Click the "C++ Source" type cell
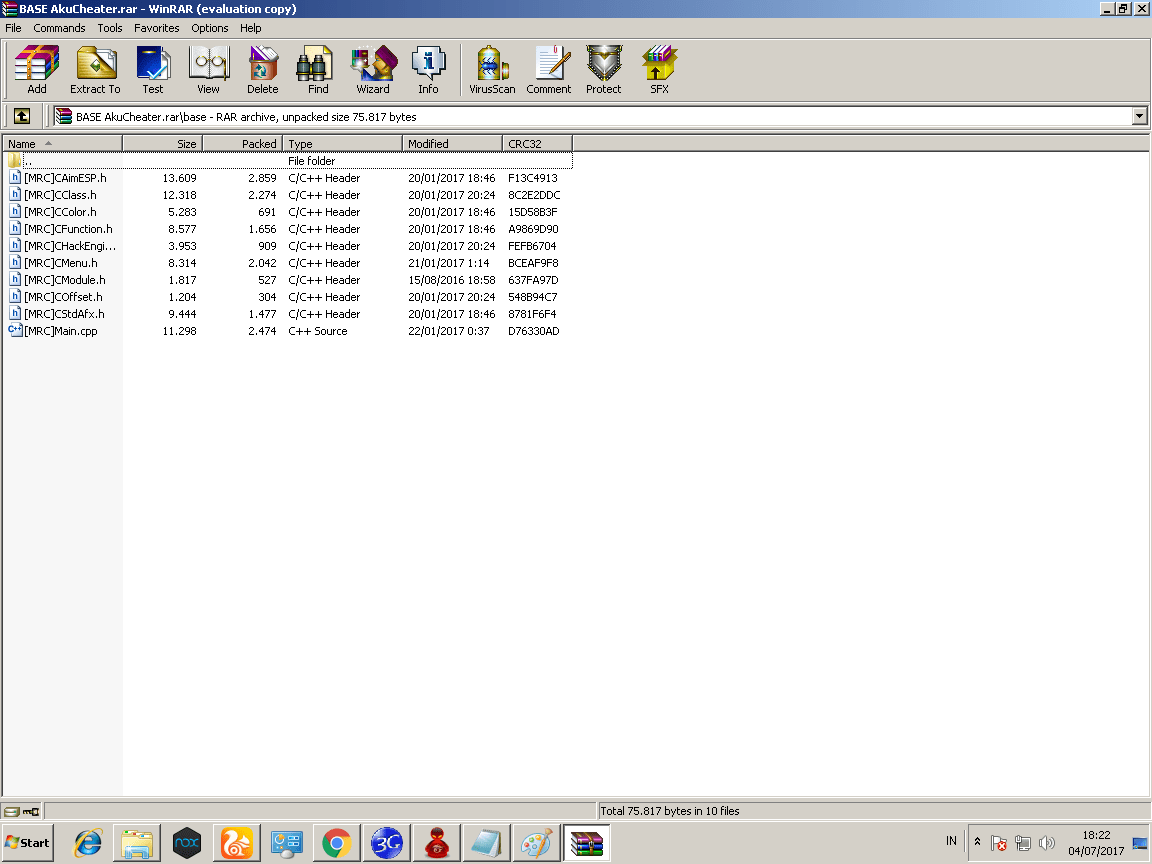 (x=318, y=331)
